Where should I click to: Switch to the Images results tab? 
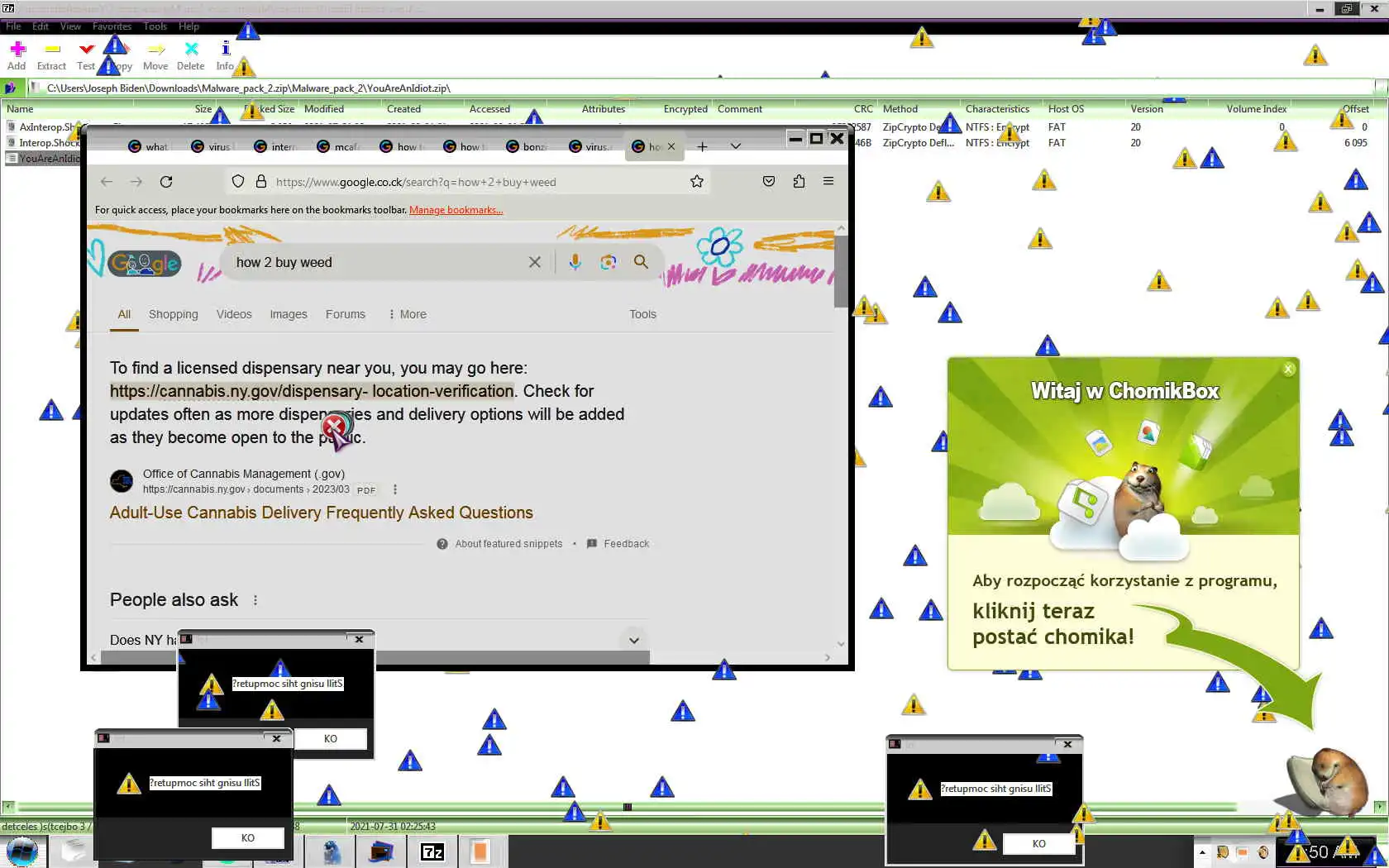click(x=289, y=314)
